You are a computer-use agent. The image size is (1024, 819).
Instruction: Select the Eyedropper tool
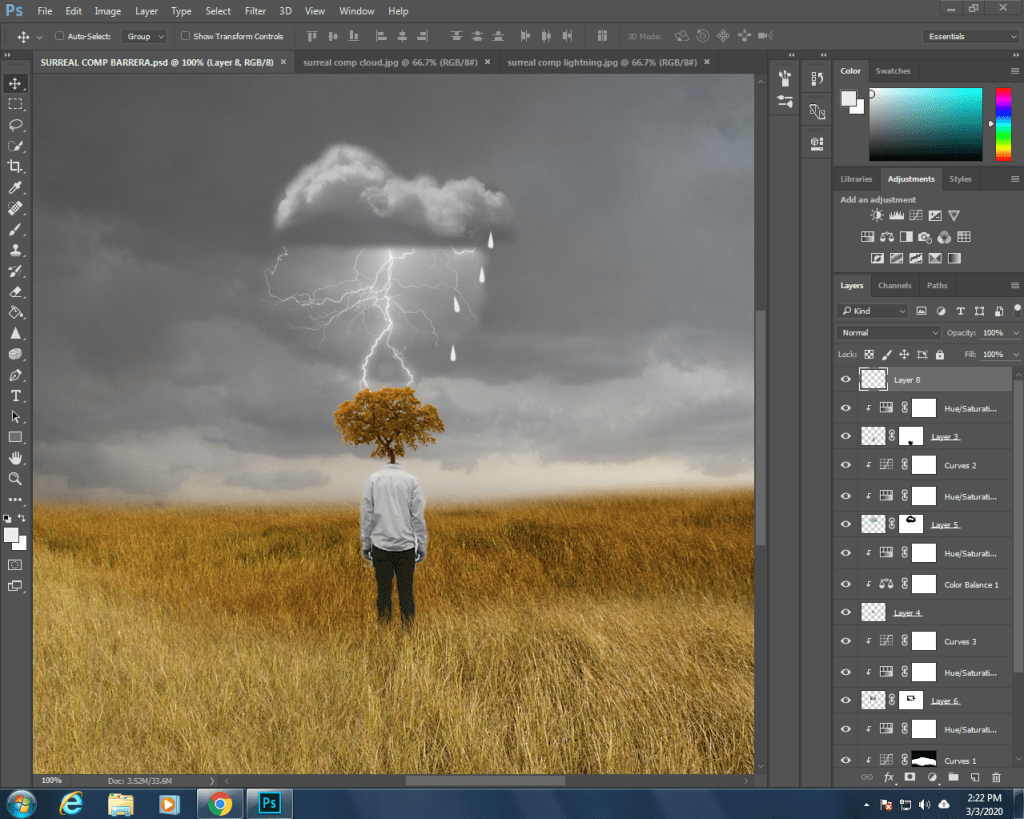click(x=16, y=188)
